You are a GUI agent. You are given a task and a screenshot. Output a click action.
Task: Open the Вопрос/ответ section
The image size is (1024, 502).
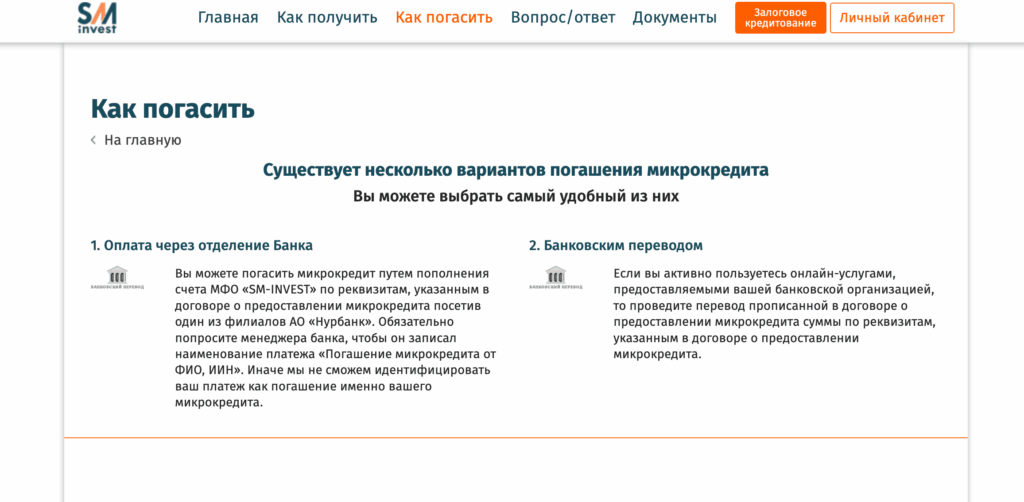[563, 17]
